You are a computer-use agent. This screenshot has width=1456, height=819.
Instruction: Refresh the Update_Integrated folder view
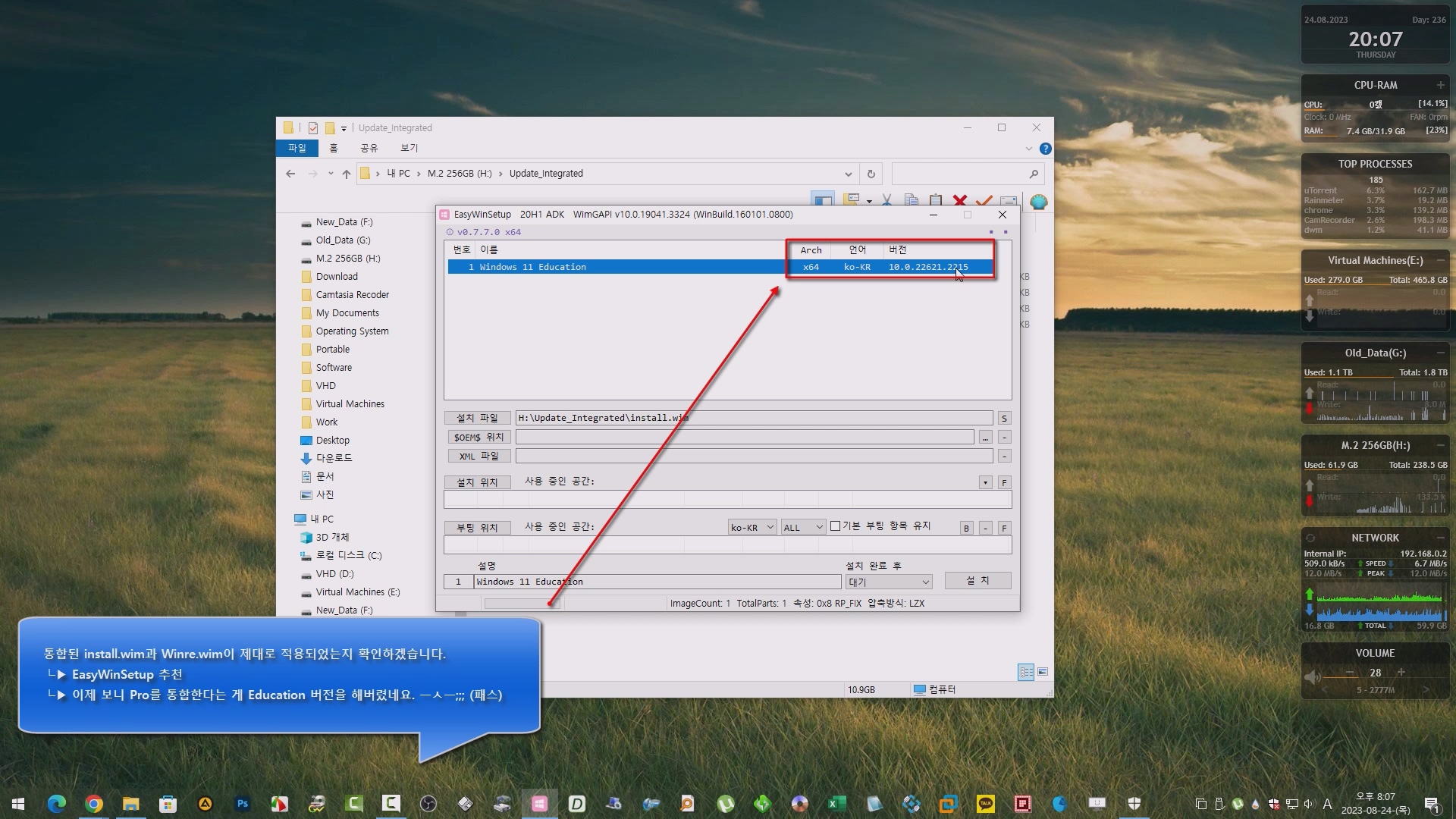871,174
